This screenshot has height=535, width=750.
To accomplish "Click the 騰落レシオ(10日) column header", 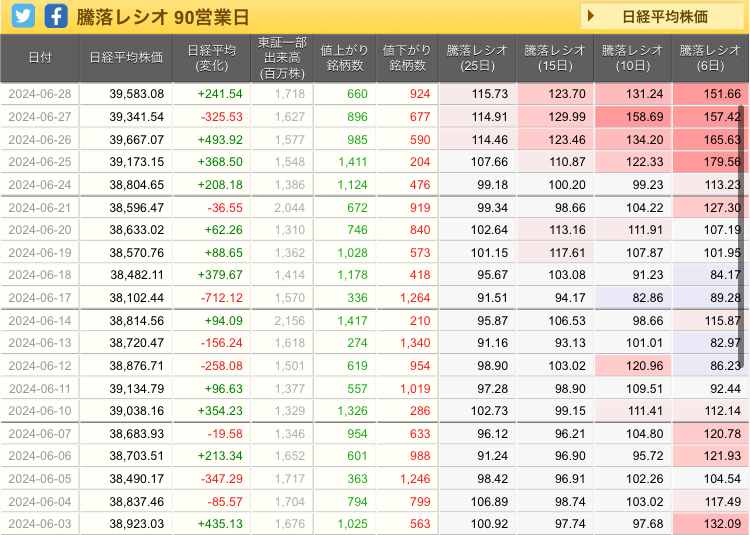I will [x=633, y=58].
